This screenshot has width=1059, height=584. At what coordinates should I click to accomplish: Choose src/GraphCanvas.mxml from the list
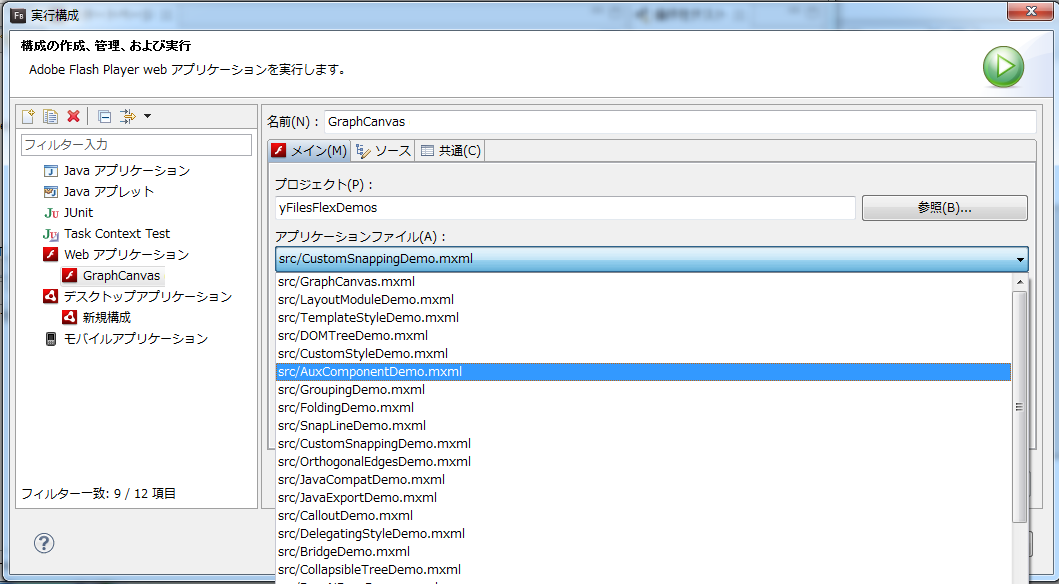coord(643,282)
